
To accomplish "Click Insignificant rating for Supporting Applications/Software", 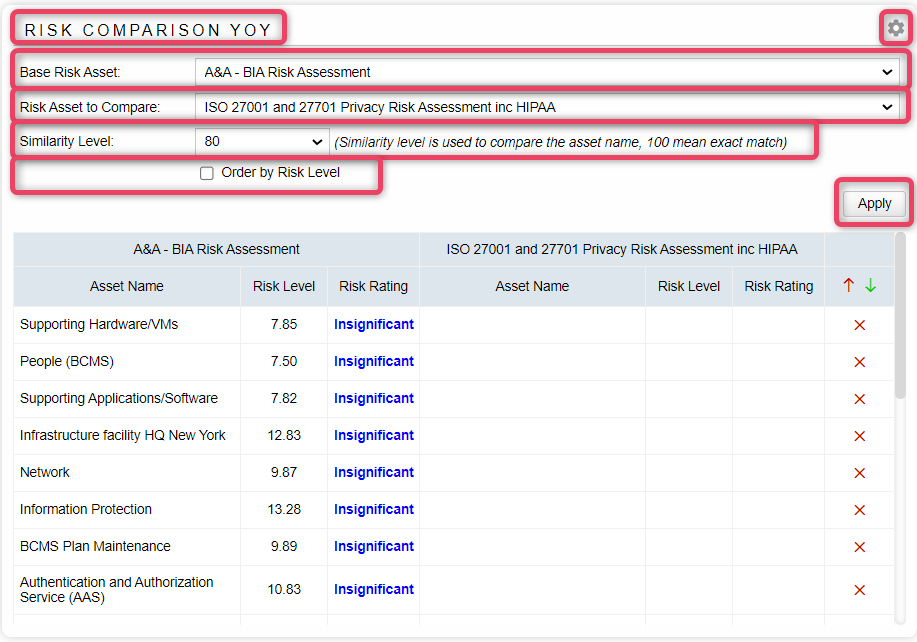I will (374, 398).
